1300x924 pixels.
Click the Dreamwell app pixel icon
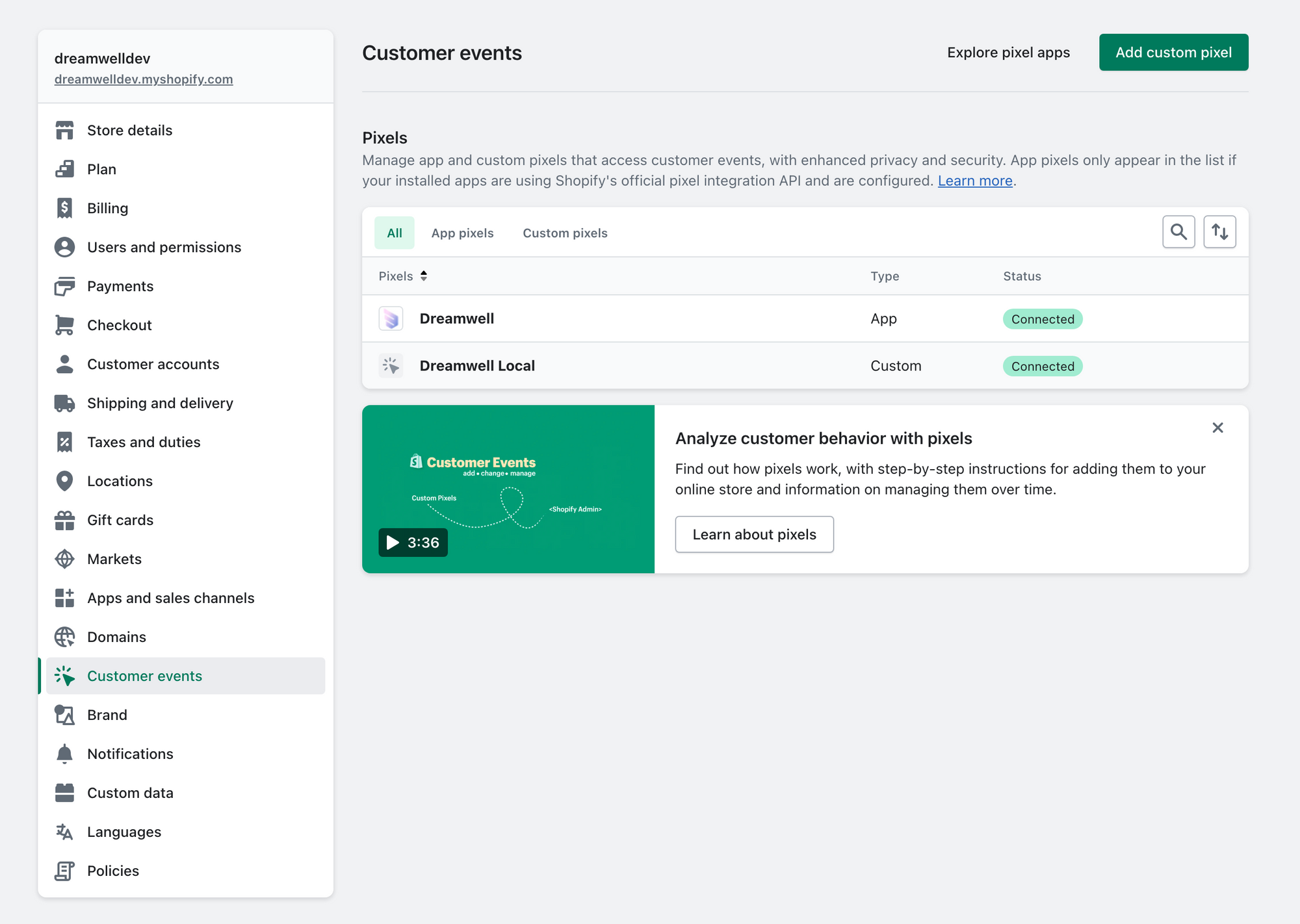(391, 318)
